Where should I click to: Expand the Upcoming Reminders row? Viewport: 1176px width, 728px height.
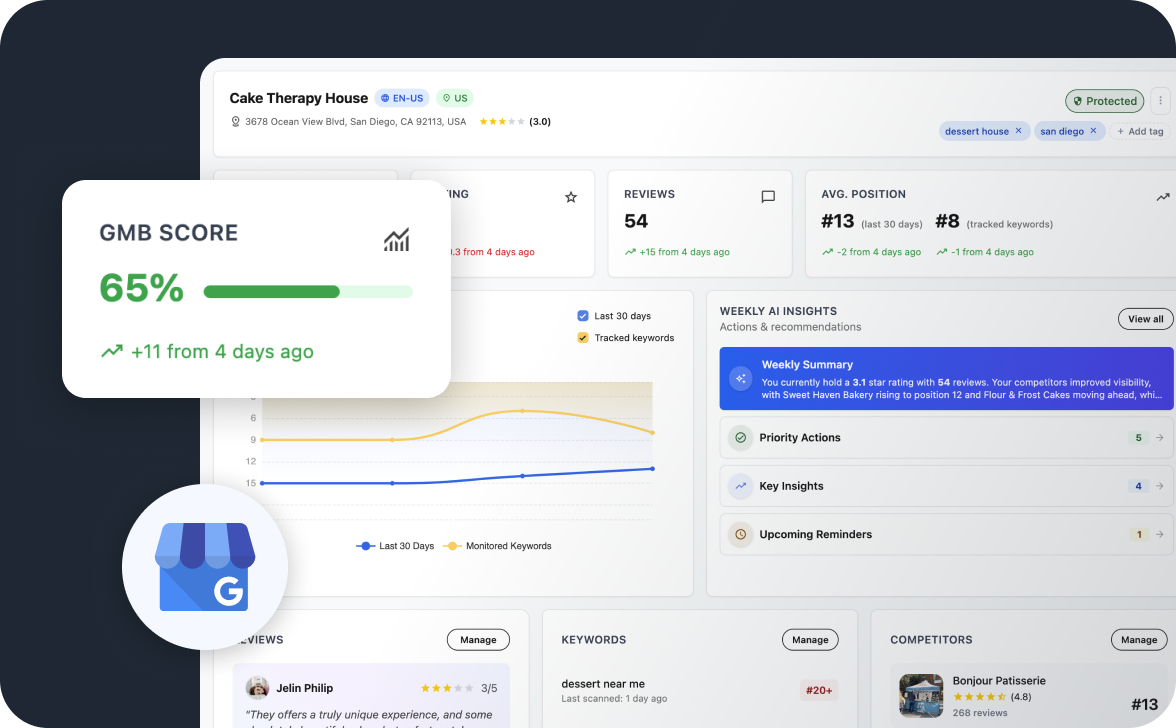tap(946, 534)
